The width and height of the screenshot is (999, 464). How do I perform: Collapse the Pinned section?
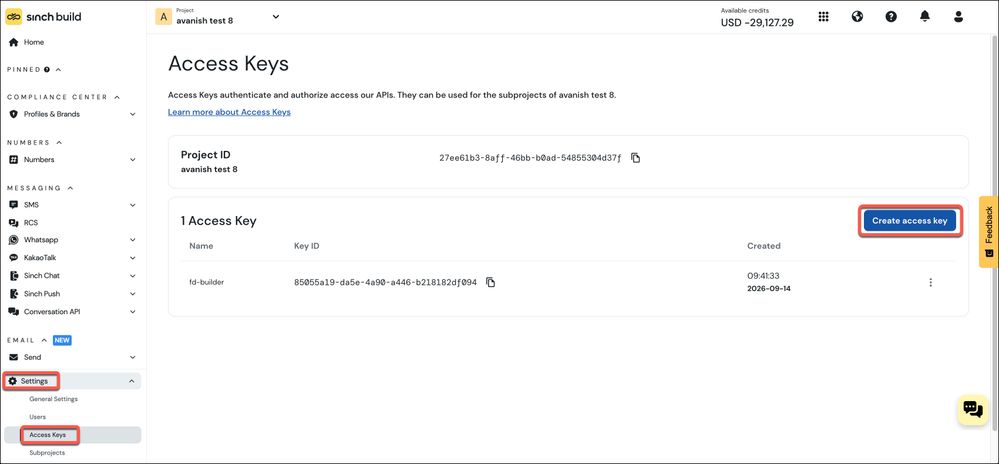[58, 69]
